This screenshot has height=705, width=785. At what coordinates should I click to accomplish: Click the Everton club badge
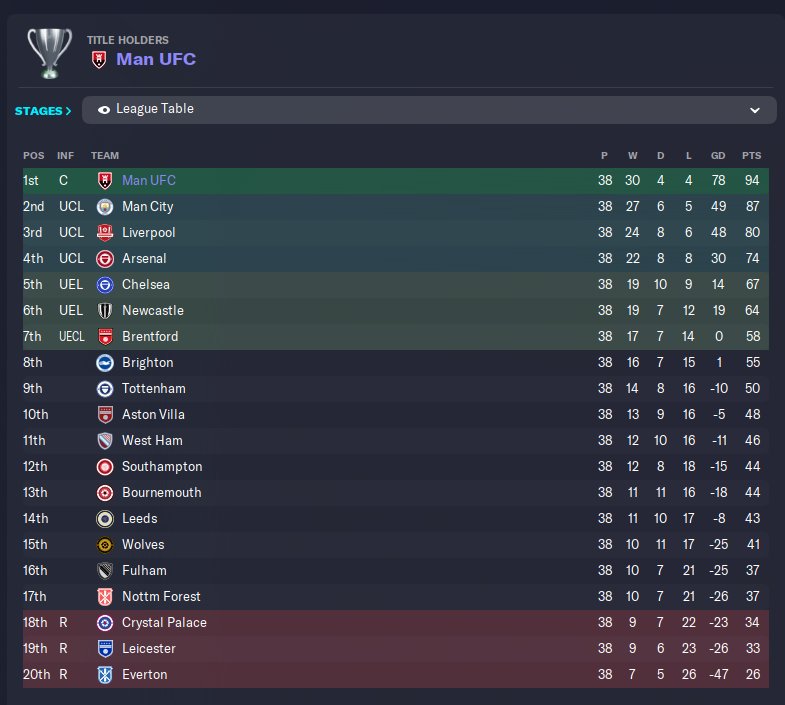coord(105,675)
